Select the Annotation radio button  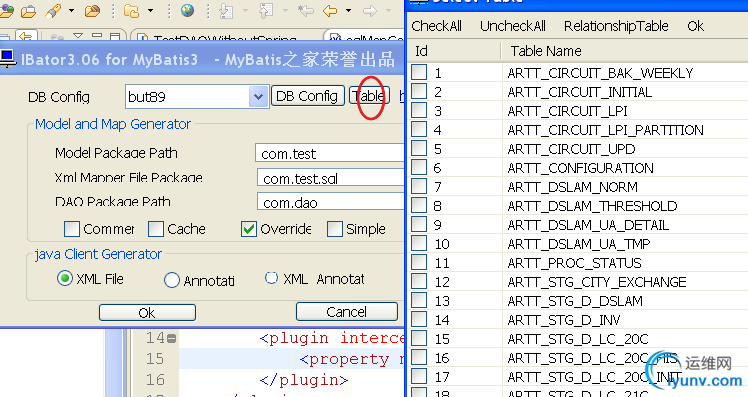[x=172, y=280]
